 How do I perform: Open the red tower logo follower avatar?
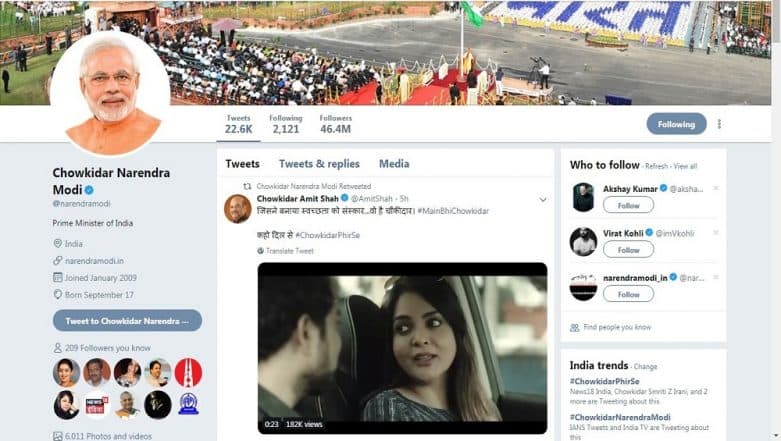(188, 372)
